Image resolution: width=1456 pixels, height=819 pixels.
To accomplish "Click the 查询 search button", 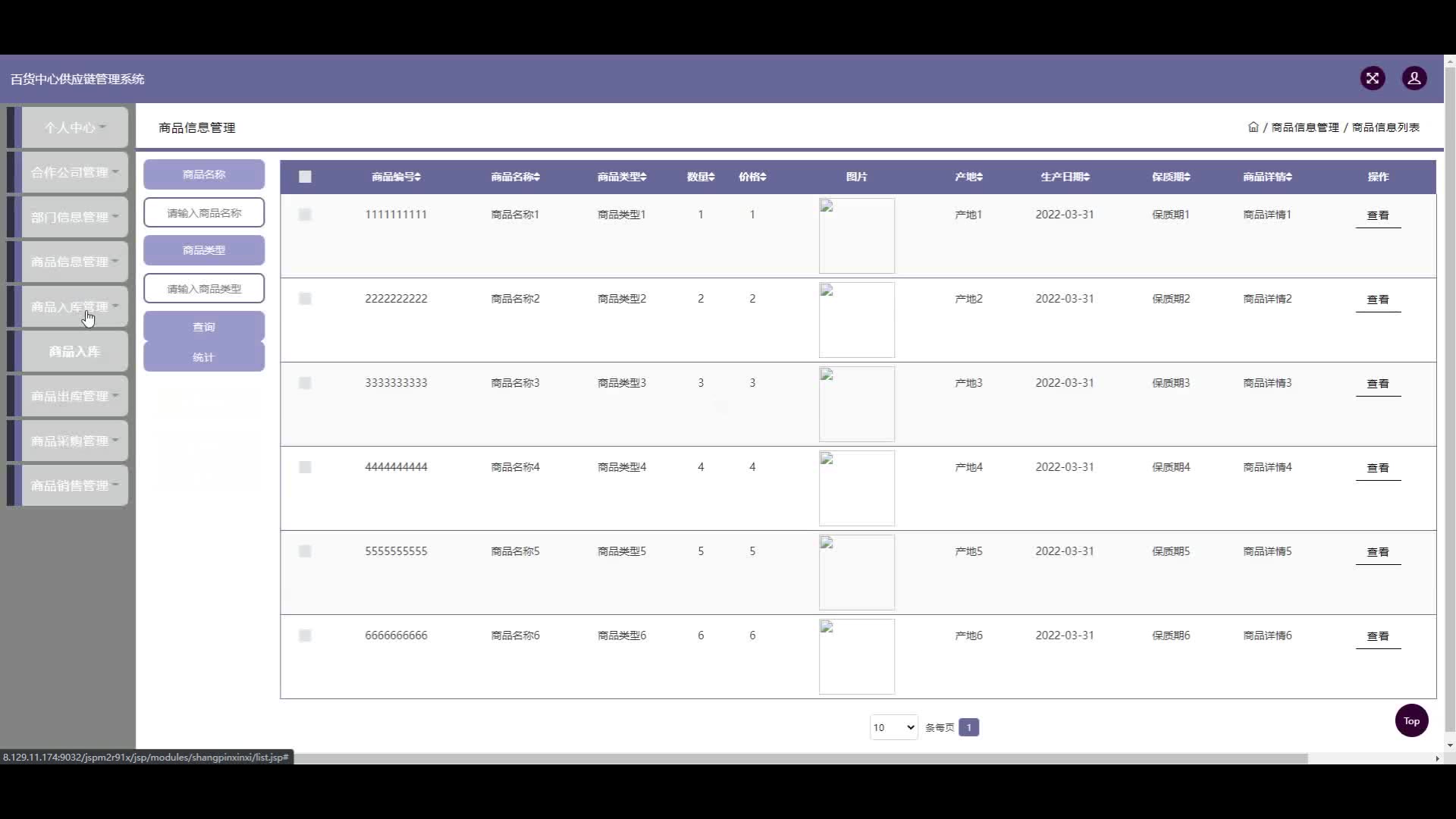I will pos(204,326).
